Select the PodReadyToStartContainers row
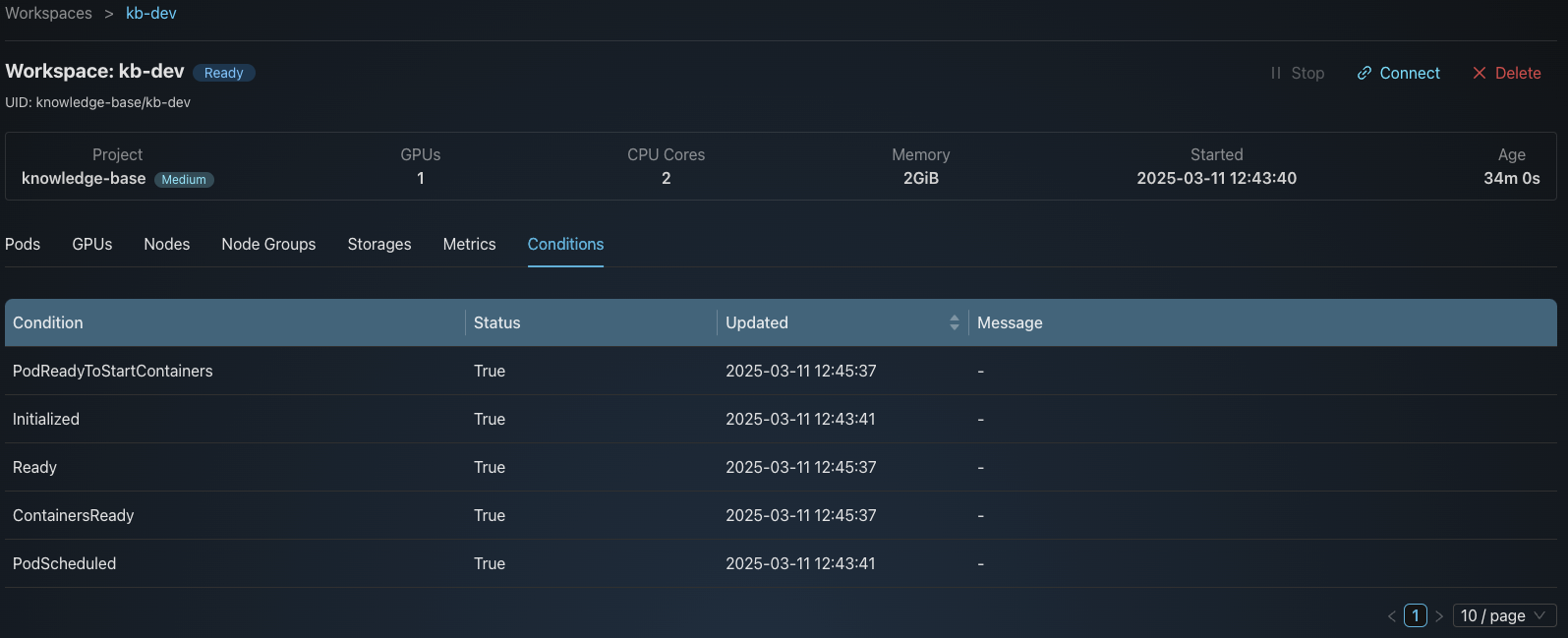1568x638 pixels. coord(113,371)
